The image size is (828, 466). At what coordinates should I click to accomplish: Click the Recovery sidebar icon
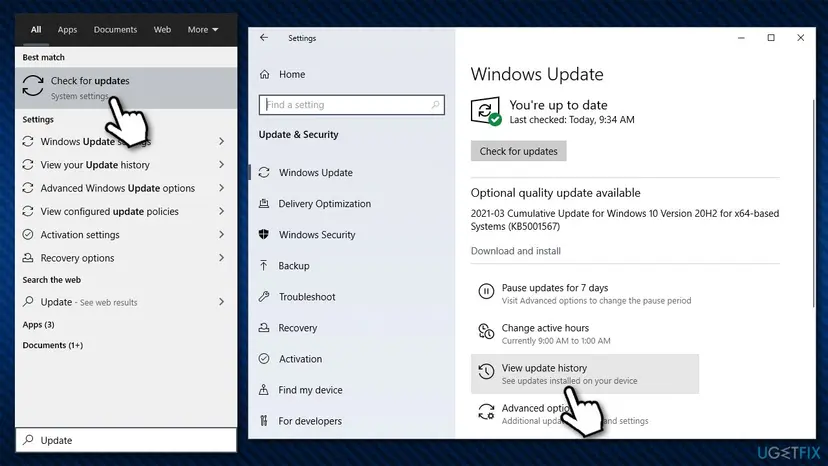tap(264, 328)
